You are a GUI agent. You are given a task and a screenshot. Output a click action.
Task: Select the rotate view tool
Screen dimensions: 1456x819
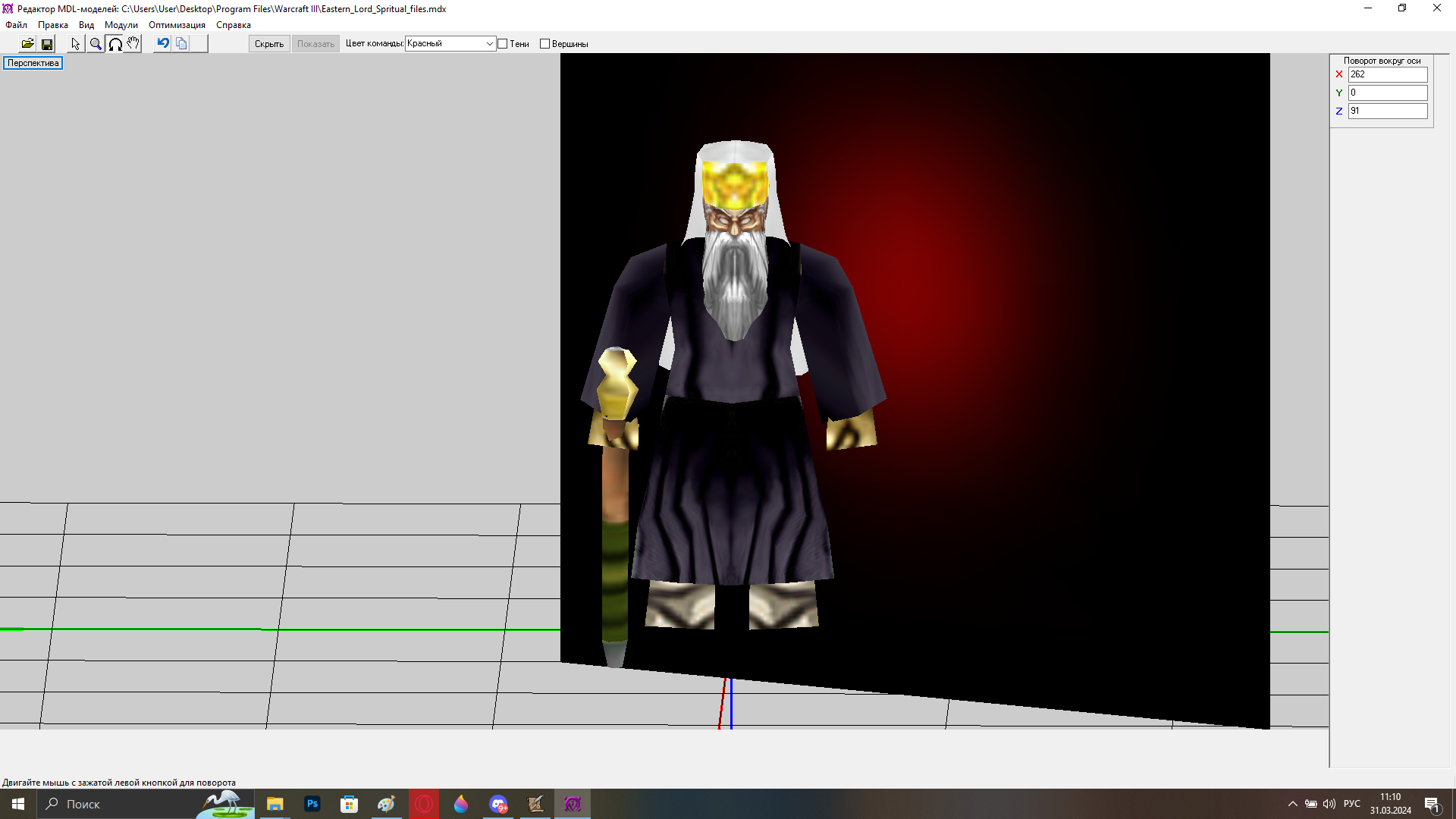(115, 44)
